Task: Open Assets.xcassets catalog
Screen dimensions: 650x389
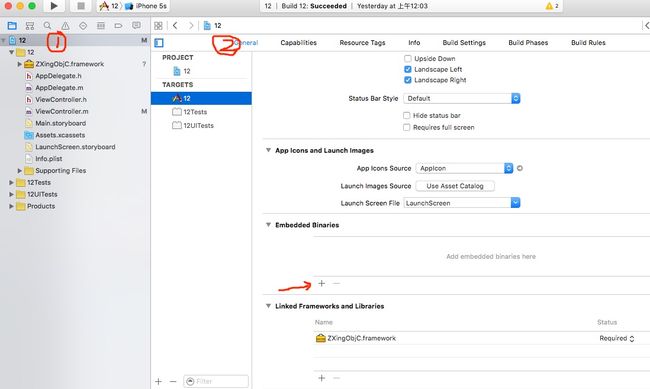Action: click(x=60, y=135)
